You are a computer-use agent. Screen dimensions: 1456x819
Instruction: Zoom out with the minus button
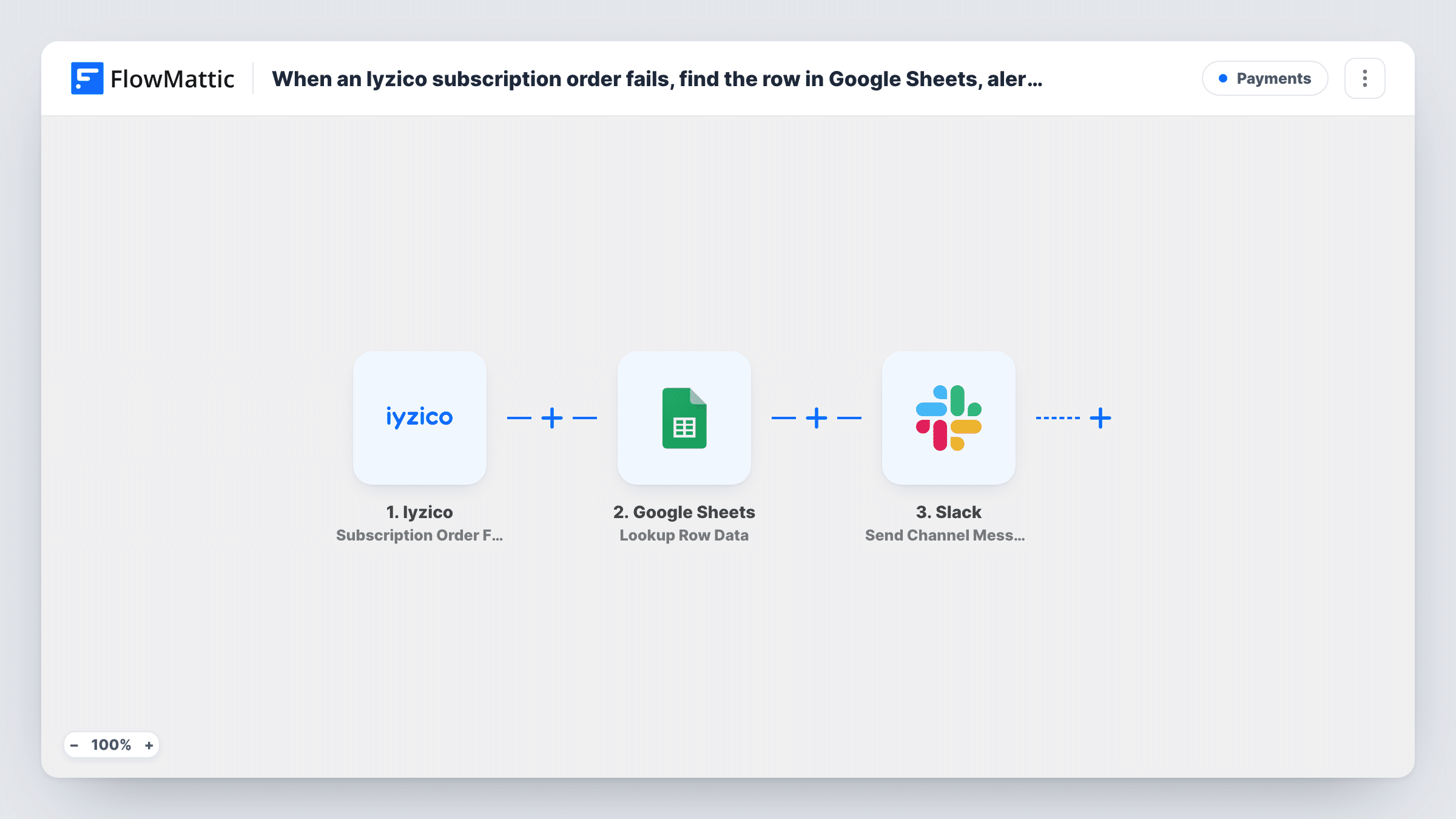74,745
